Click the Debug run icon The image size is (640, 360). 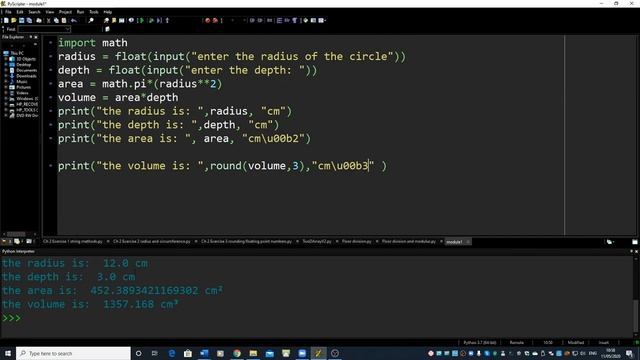pyautogui.click(x=151, y=20)
